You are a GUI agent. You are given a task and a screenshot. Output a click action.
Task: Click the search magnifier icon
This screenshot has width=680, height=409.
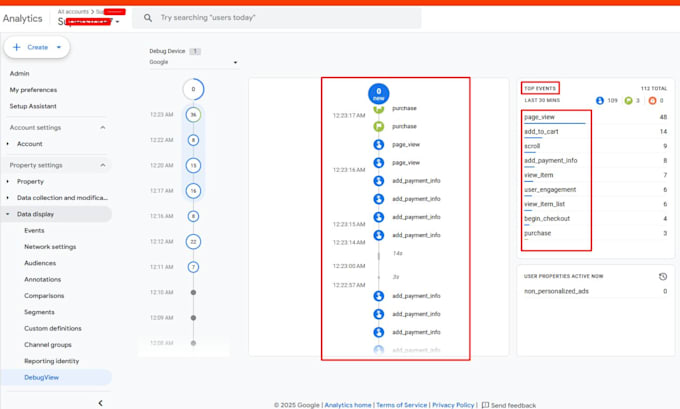click(x=148, y=18)
